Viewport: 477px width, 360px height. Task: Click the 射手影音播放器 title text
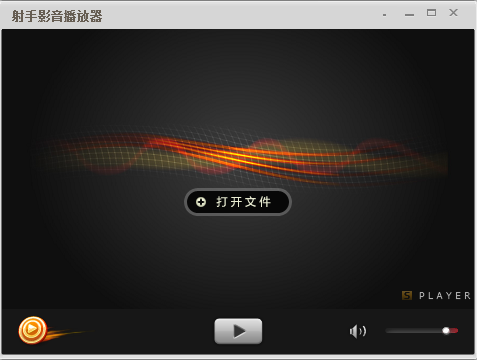click(x=57, y=16)
